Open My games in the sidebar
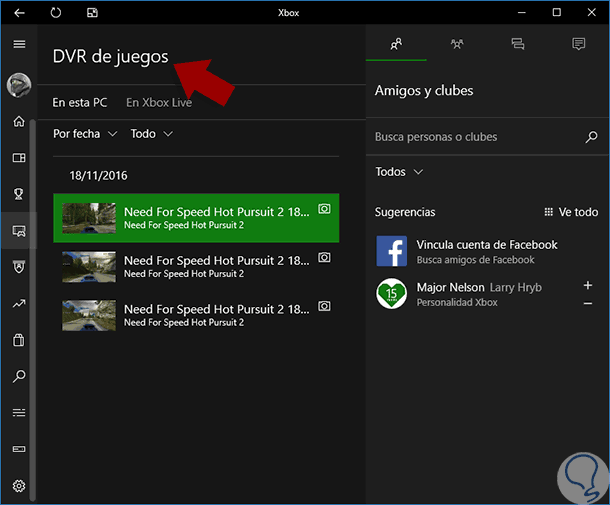The height and width of the screenshot is (505, 610). click(x=19, y=158)
